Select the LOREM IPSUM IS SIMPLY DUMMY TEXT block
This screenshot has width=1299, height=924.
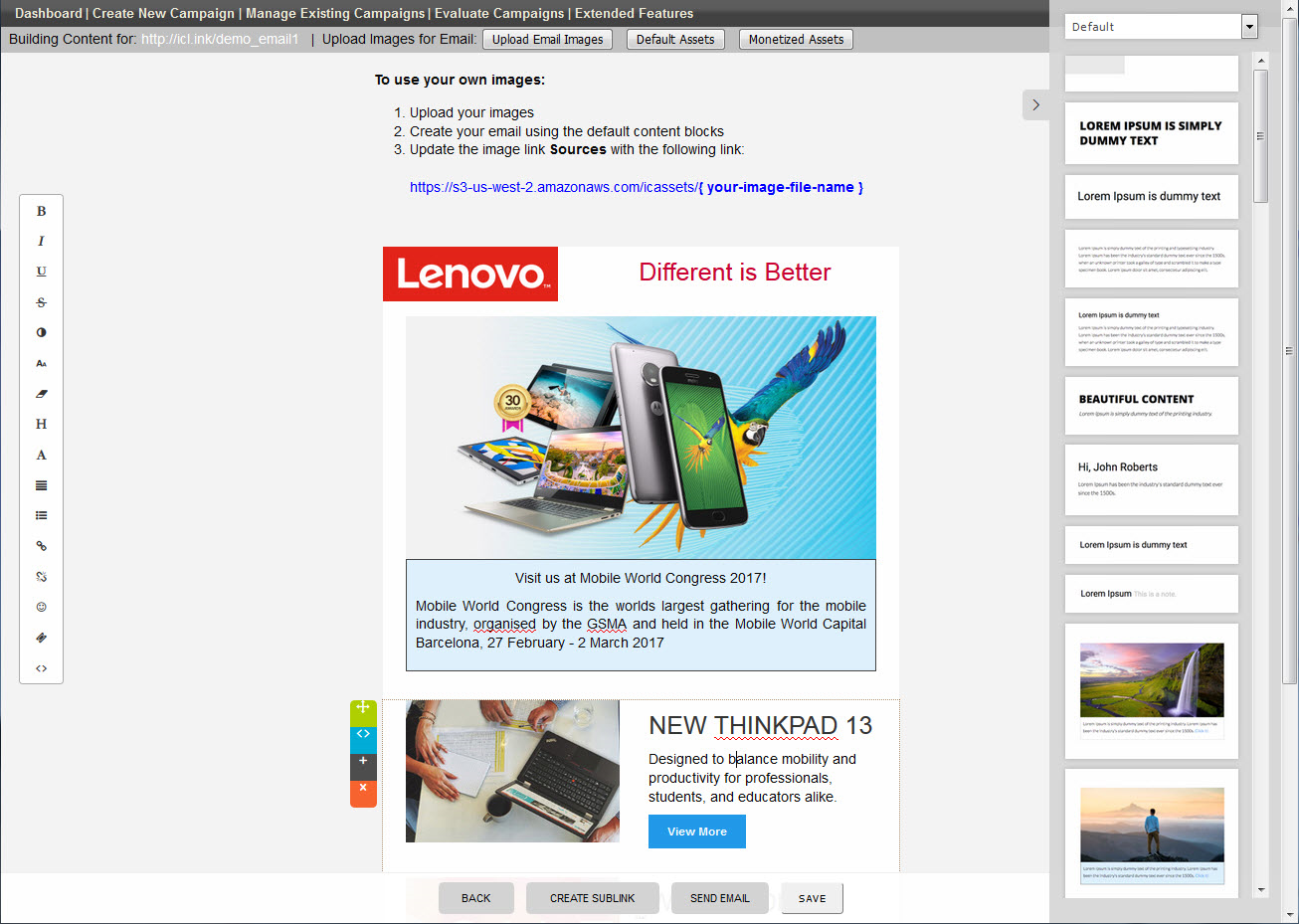[1152, 133]
